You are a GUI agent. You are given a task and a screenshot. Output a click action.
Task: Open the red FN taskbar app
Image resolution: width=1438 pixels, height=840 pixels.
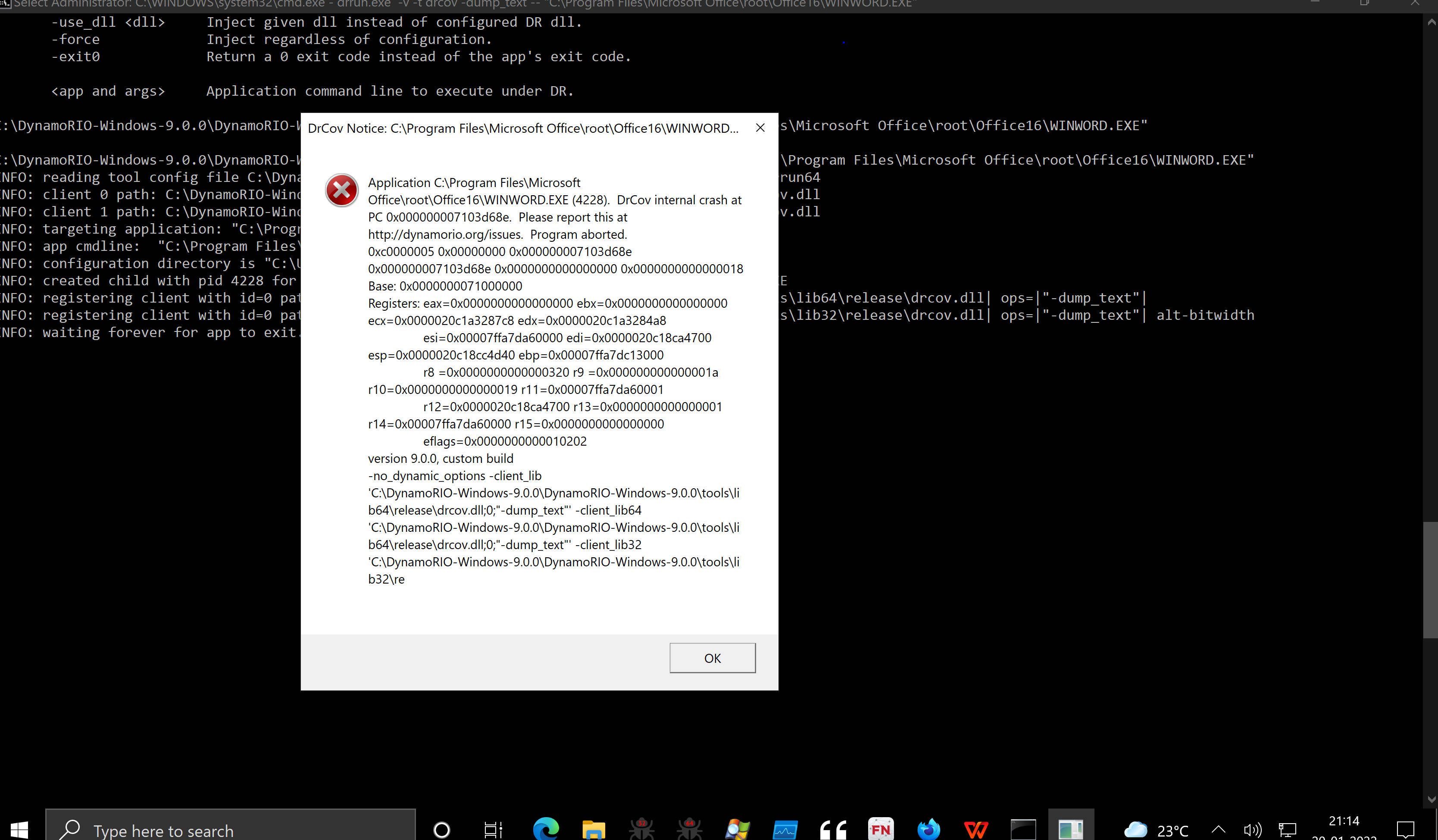[x=881, y=829]
